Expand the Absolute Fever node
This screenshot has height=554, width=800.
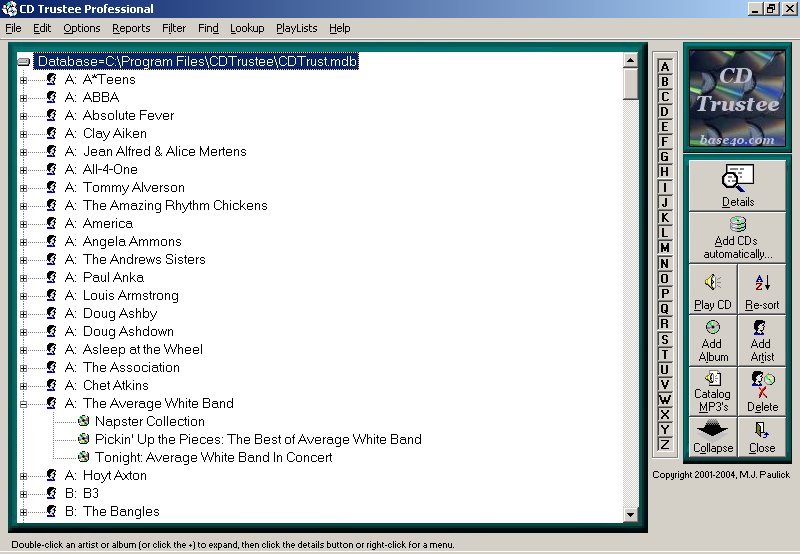pyautogui.click(x=23, y=116)
